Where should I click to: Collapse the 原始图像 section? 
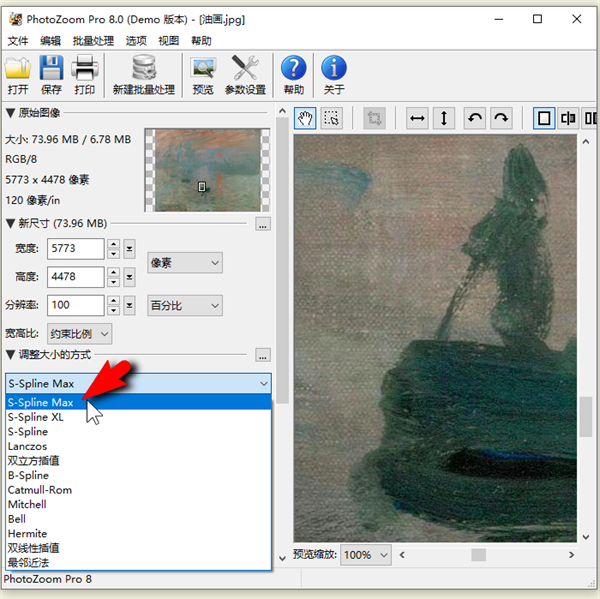(11, 113)
